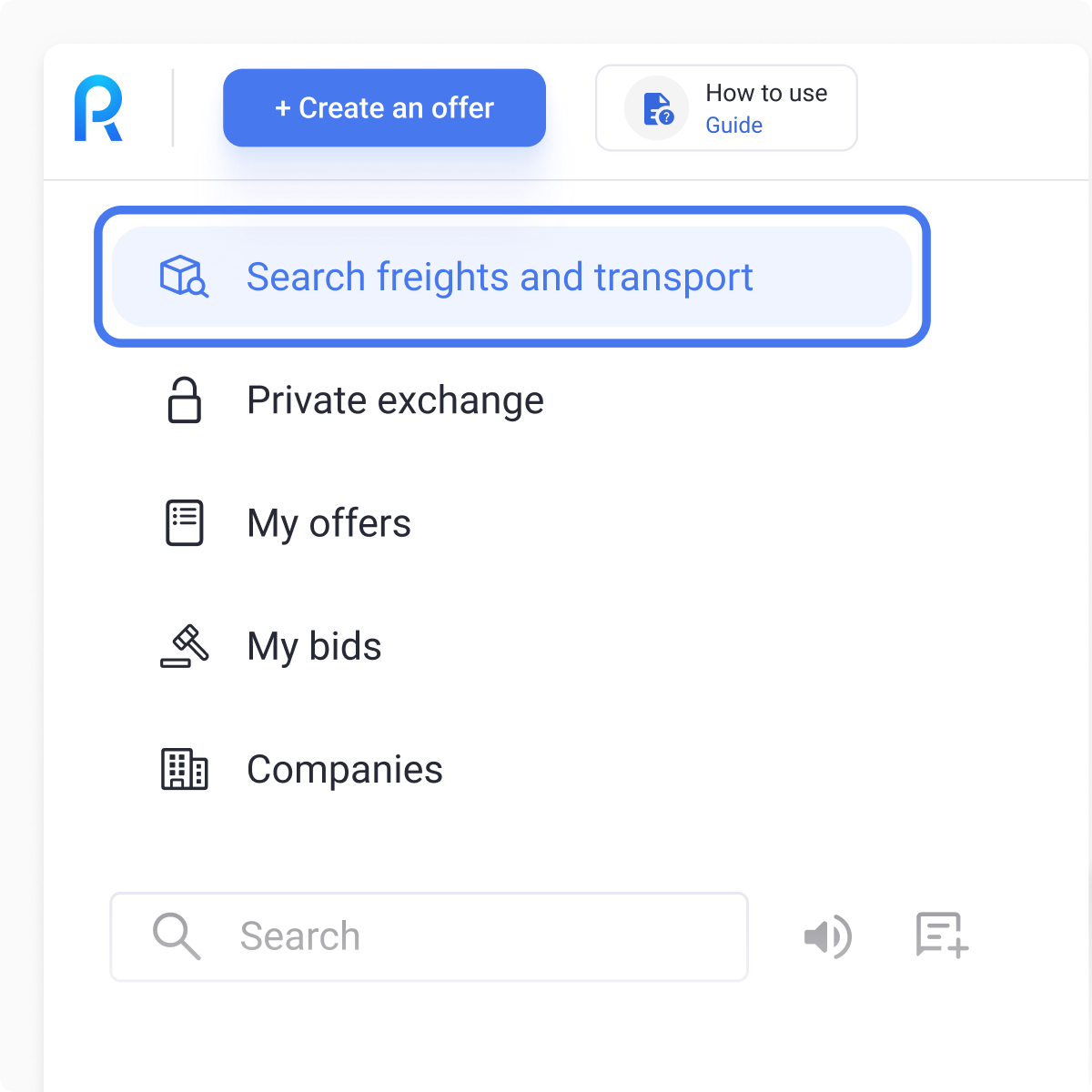This screenshot has height=1092, width=1092.
Task: Click the office building icon
Action: pyautogui.click(x=185, y=770)
